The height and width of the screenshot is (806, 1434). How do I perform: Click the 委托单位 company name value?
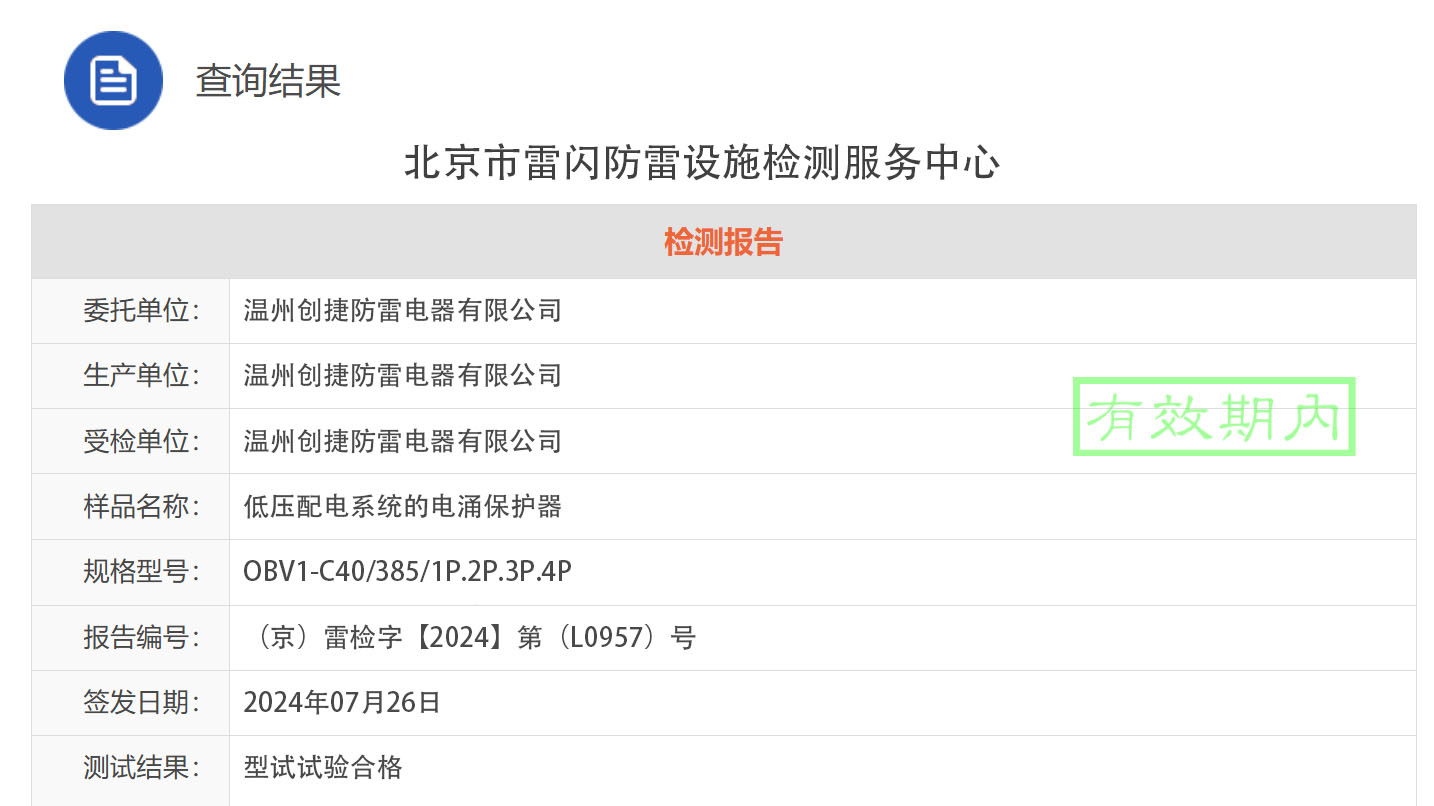(x=402, y=311)
